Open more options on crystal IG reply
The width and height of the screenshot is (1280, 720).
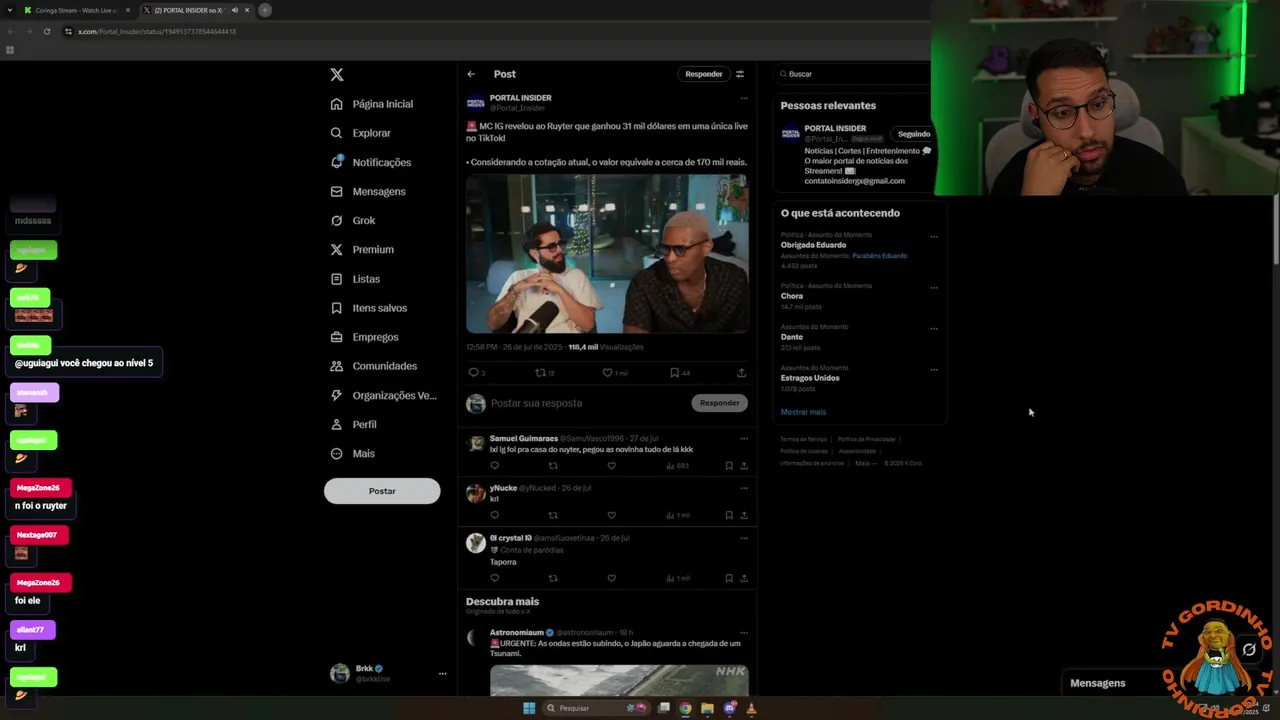743,538
